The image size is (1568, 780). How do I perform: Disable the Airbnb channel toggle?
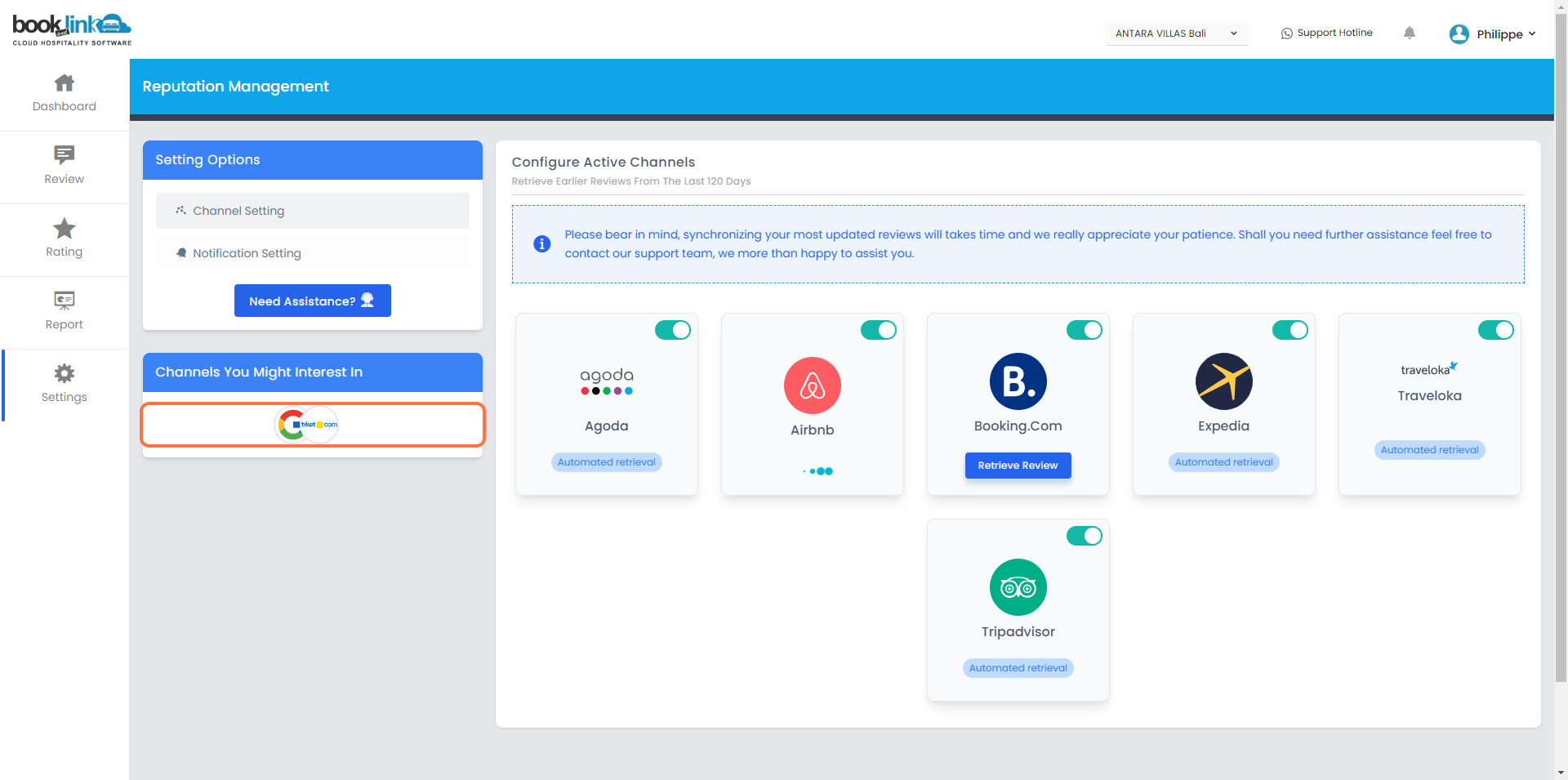[879, 330]
